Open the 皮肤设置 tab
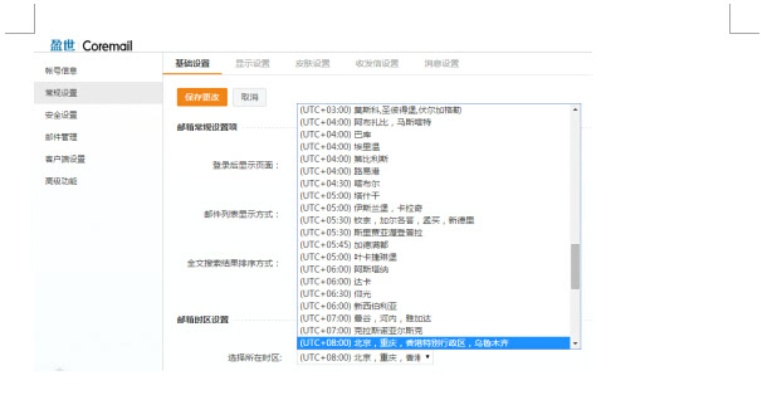772x400 pixels. click(x=313, y=64)
